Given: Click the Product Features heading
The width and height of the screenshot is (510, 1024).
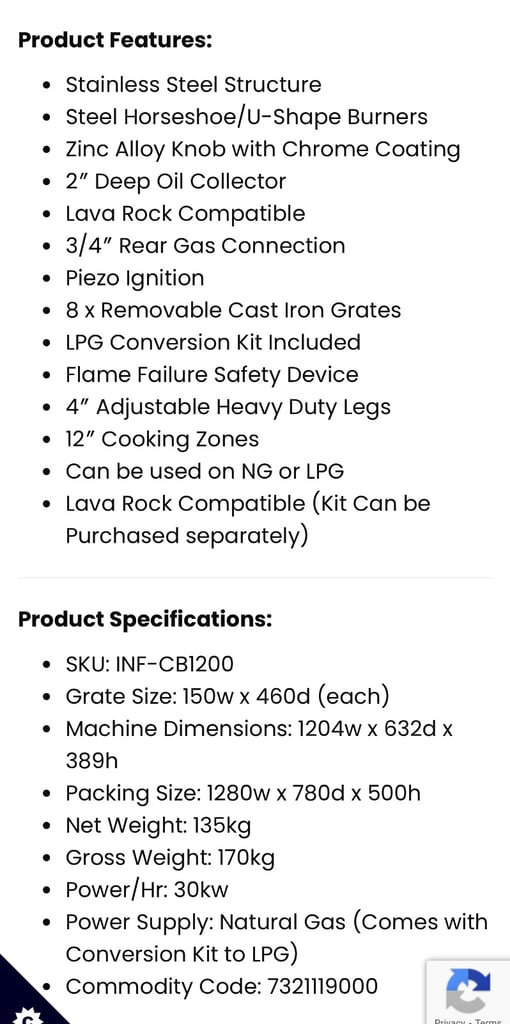Looking at the screenshot, I should click(x=115, y=40).
